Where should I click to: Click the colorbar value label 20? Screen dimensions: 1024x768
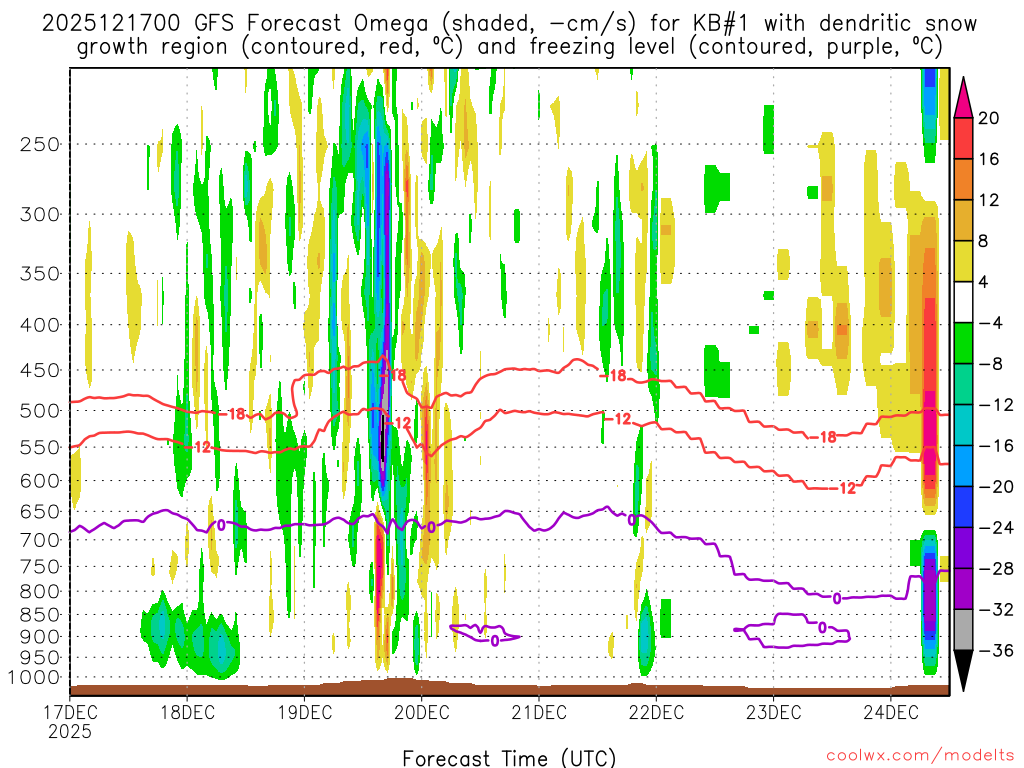click(988, 118)
